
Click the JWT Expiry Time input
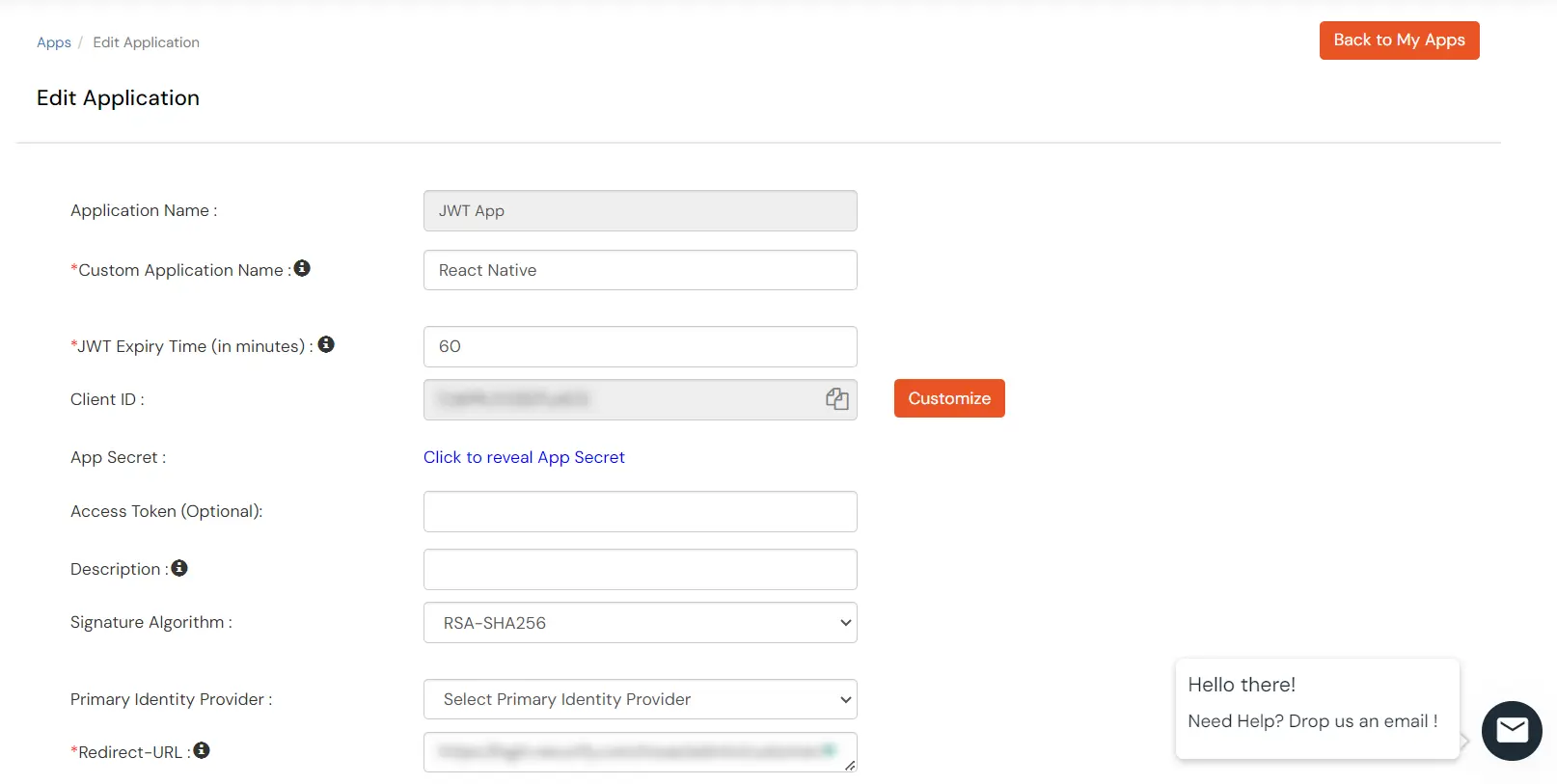click(x=640, y=346)
